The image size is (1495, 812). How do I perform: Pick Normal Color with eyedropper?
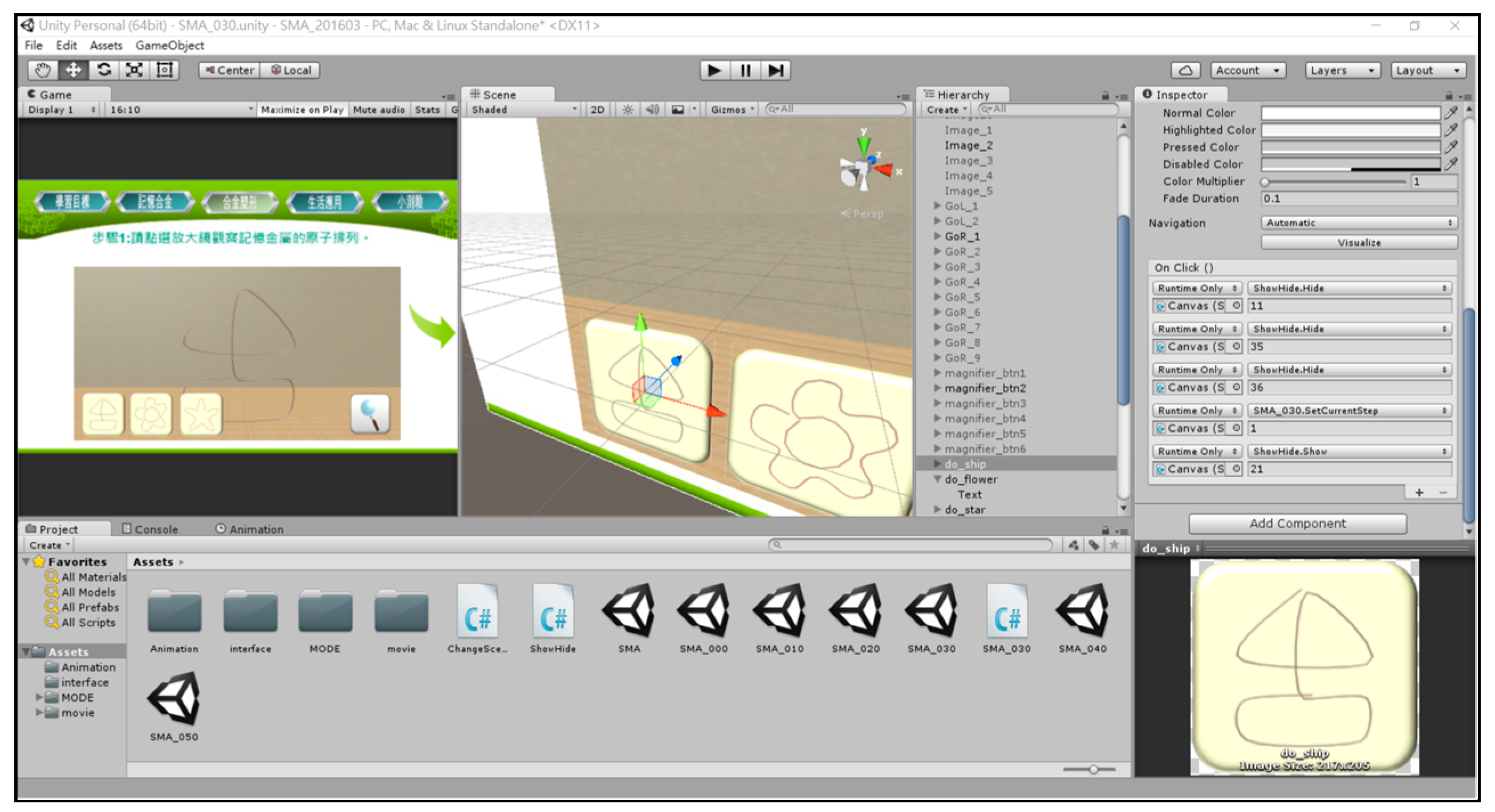tap(1451, 112)
